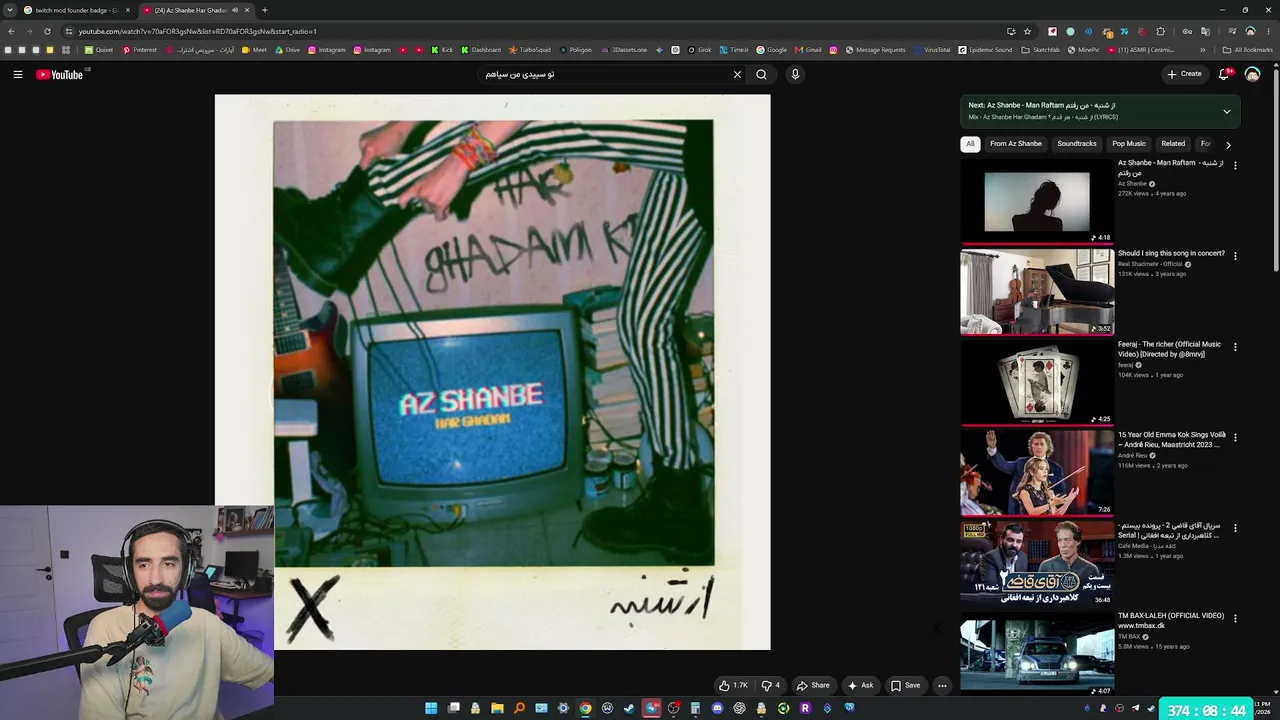
Task: Mute the Az Shanbe tab audio speaker icon
Action: coord(235,10)
